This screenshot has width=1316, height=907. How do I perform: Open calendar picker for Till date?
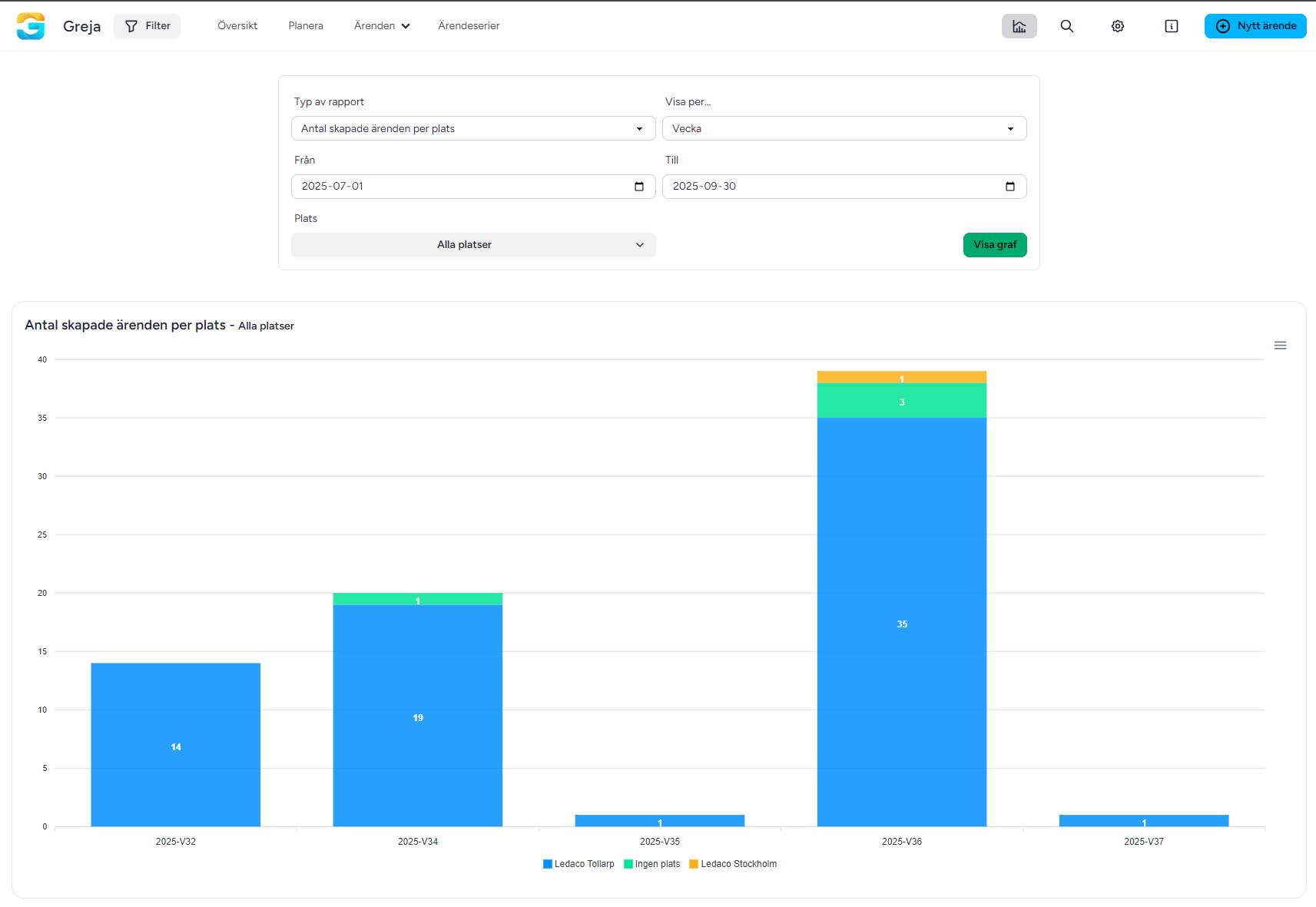(1009, 187)
